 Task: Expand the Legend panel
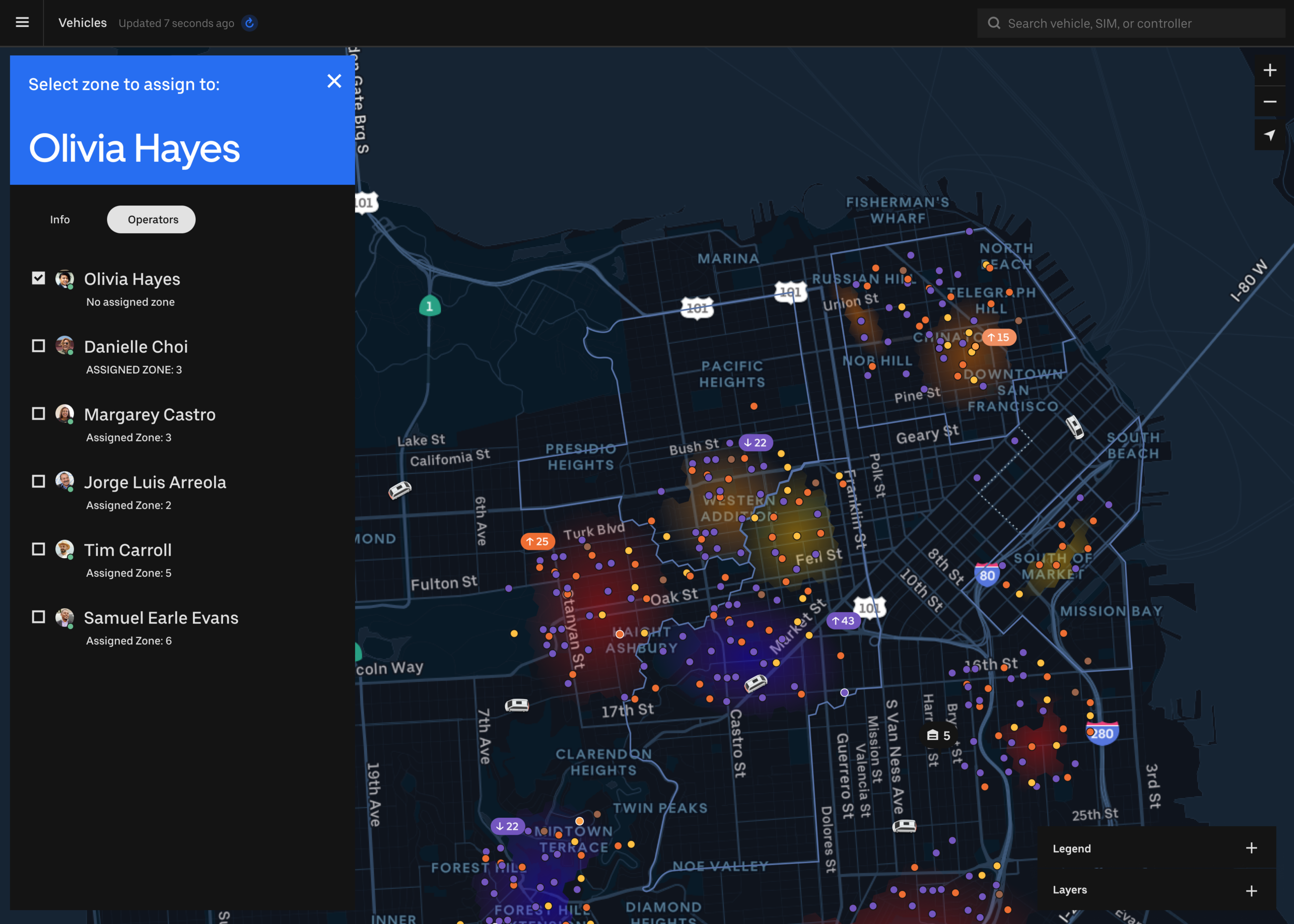(x=1251, y=848)
